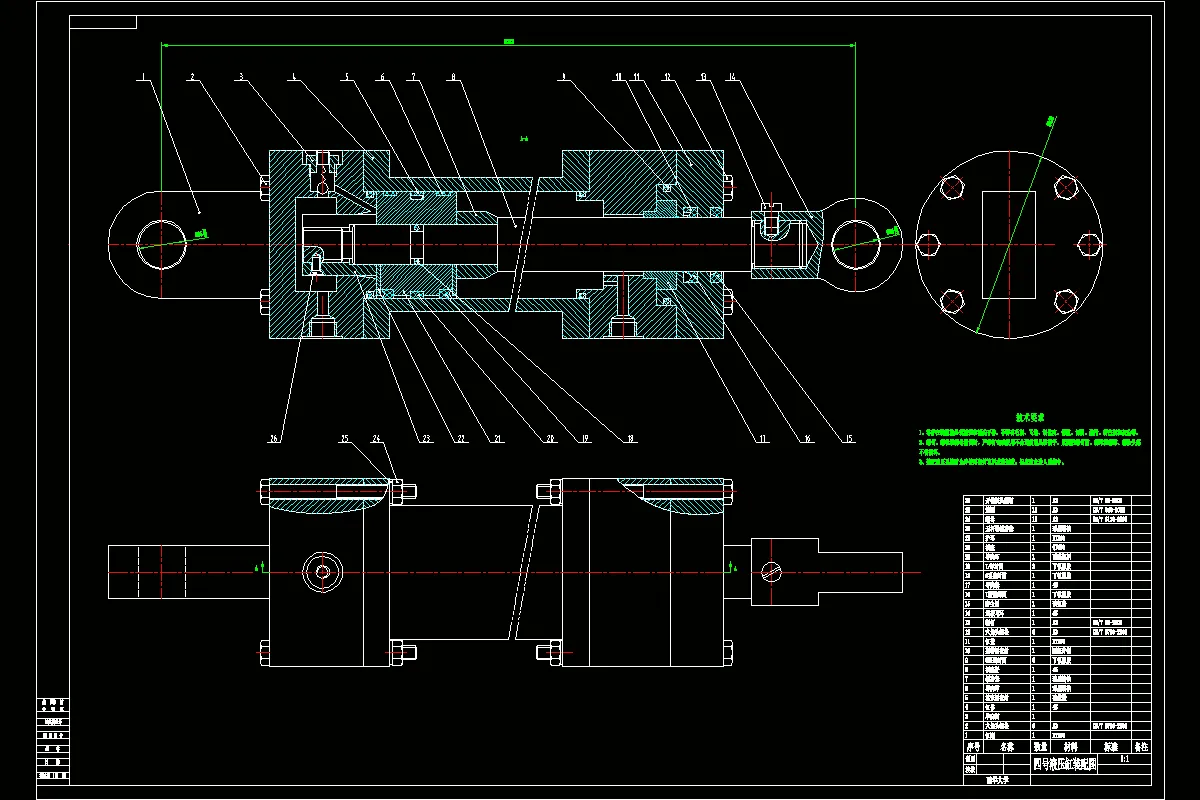Click leader callout number 22 below section view
The width and height of the screenshot is (1200, 800).
(461, 437)
